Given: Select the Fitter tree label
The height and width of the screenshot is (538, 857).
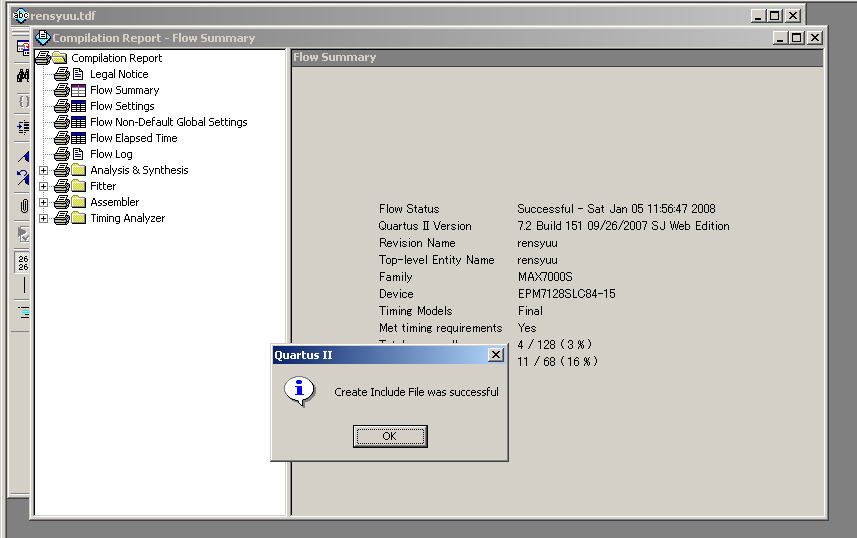Looking at the screenshot, I should [x=103, y=186].
